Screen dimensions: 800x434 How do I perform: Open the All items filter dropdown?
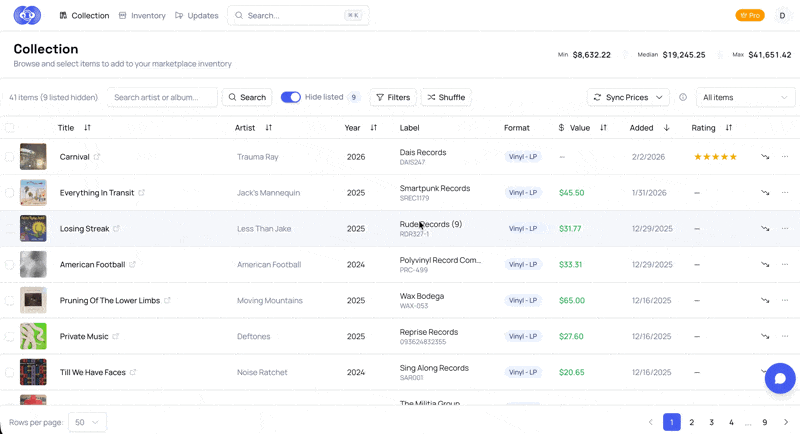click(x=745, y=97)
